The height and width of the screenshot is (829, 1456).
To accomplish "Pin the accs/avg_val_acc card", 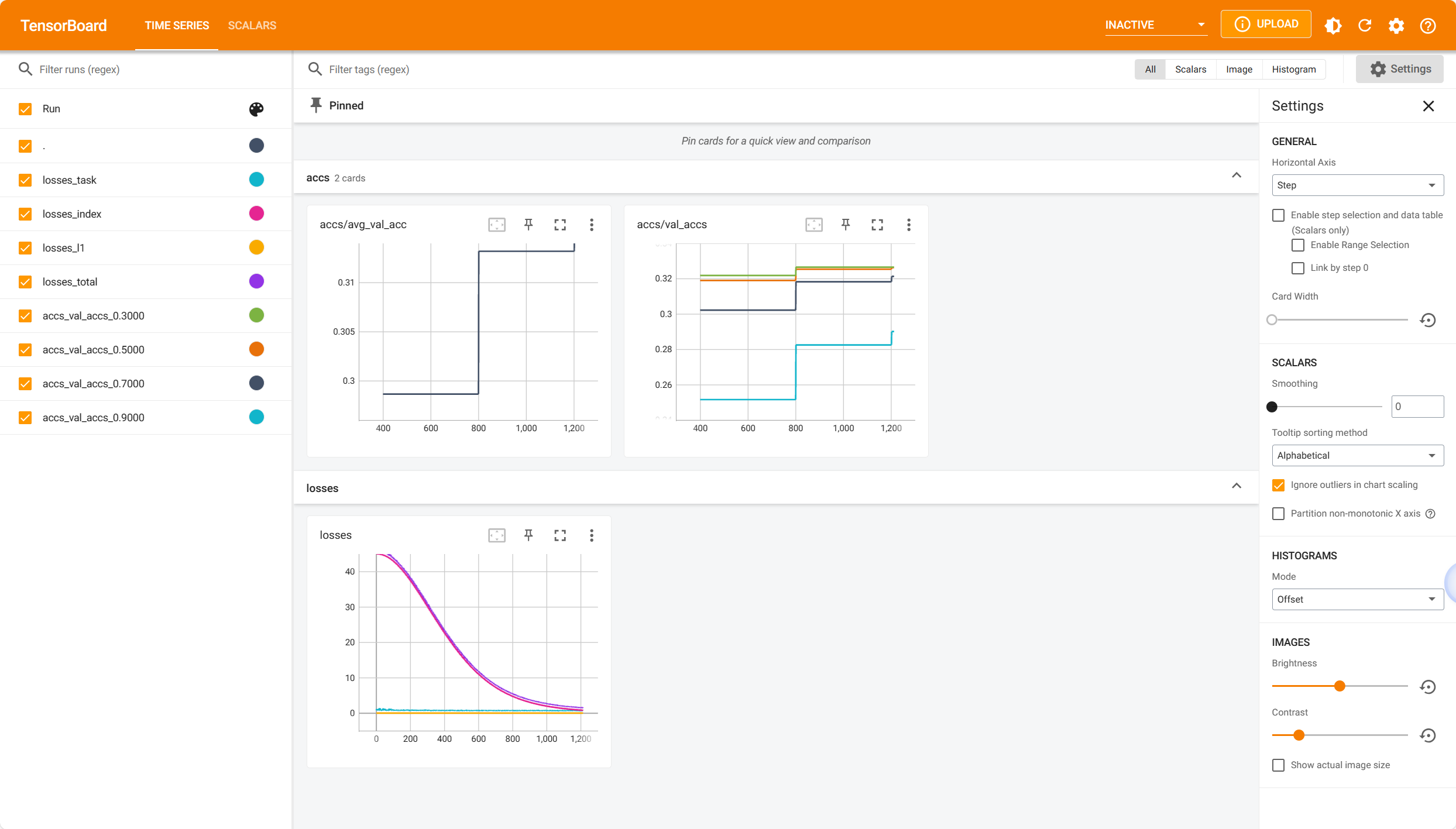I will click(x=528, y=225).
